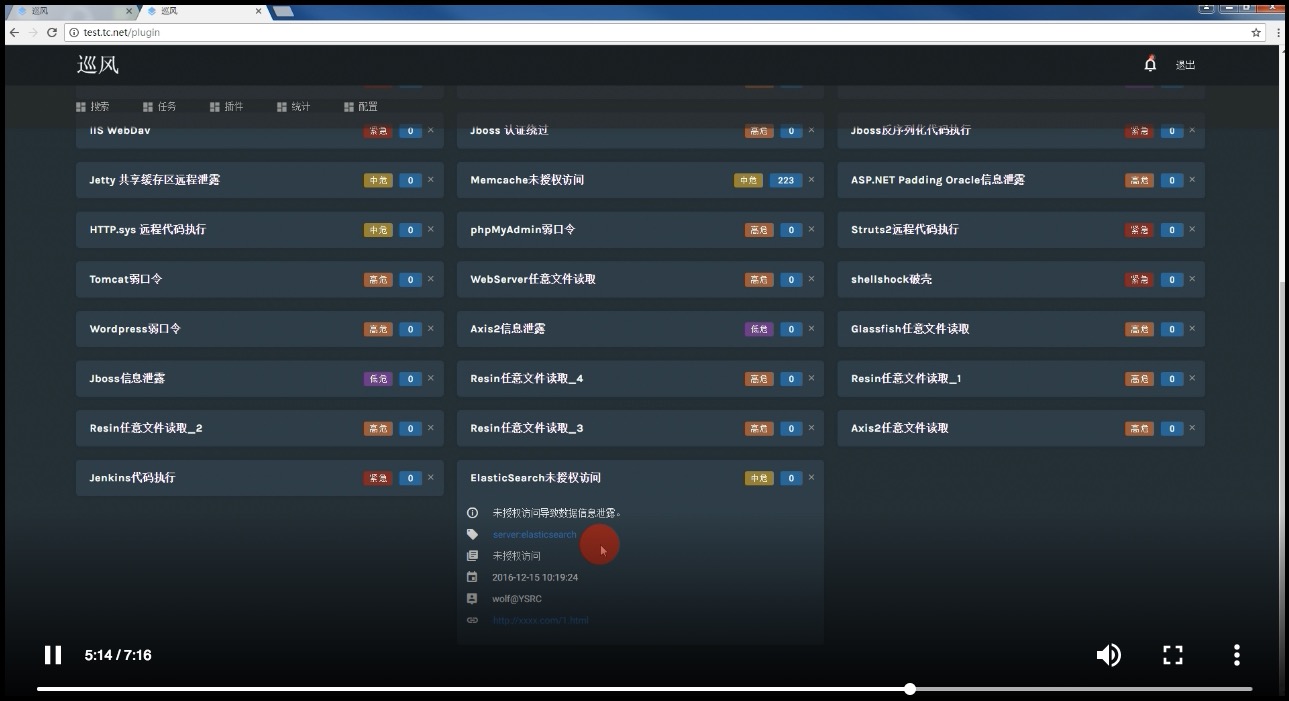Viewport: 1289px width, 701px height.
Task: Reload the browser page
Action: pos(52,32)
